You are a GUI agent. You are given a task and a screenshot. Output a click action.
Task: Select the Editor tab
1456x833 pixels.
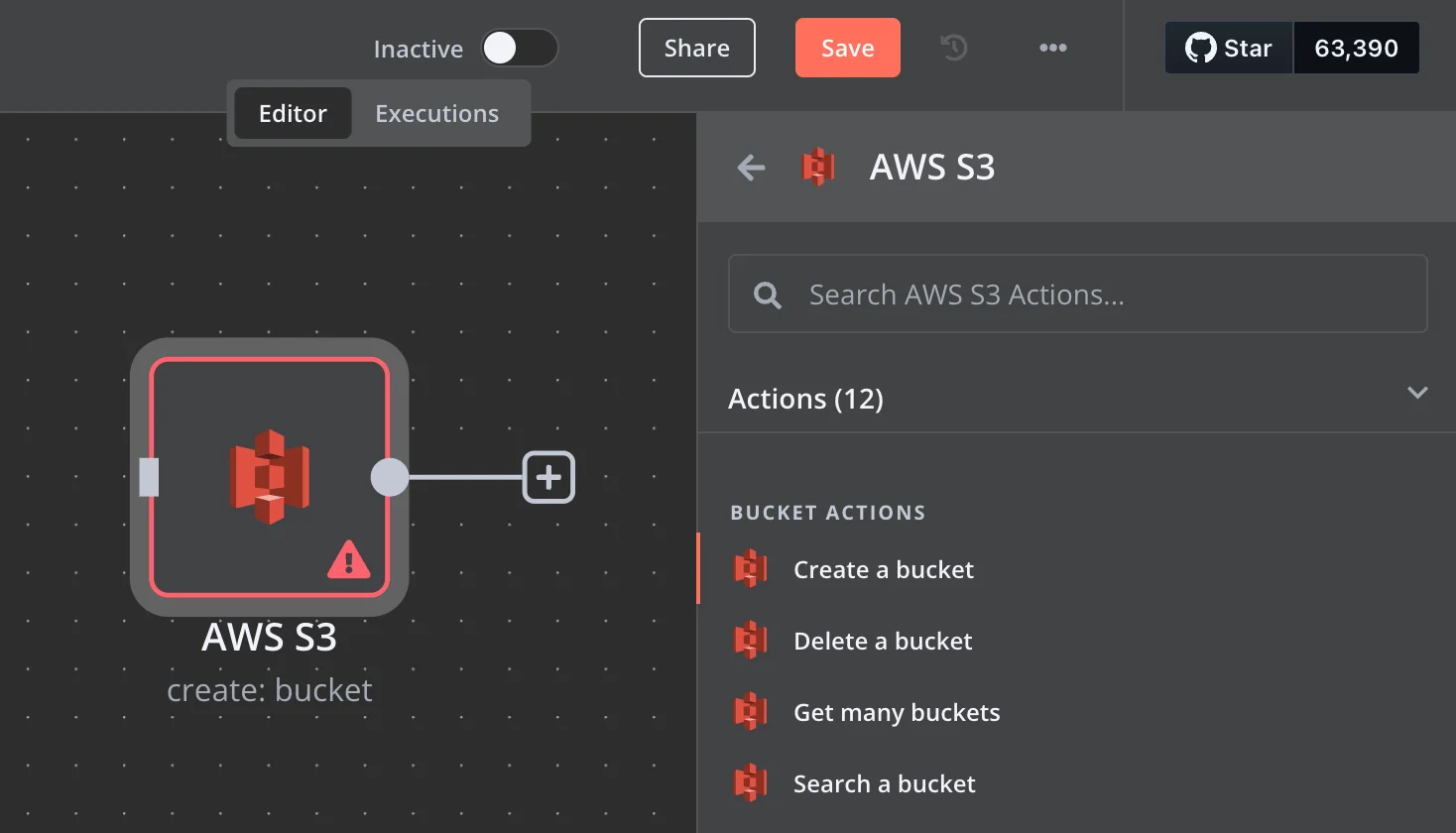tap(293, 114)
